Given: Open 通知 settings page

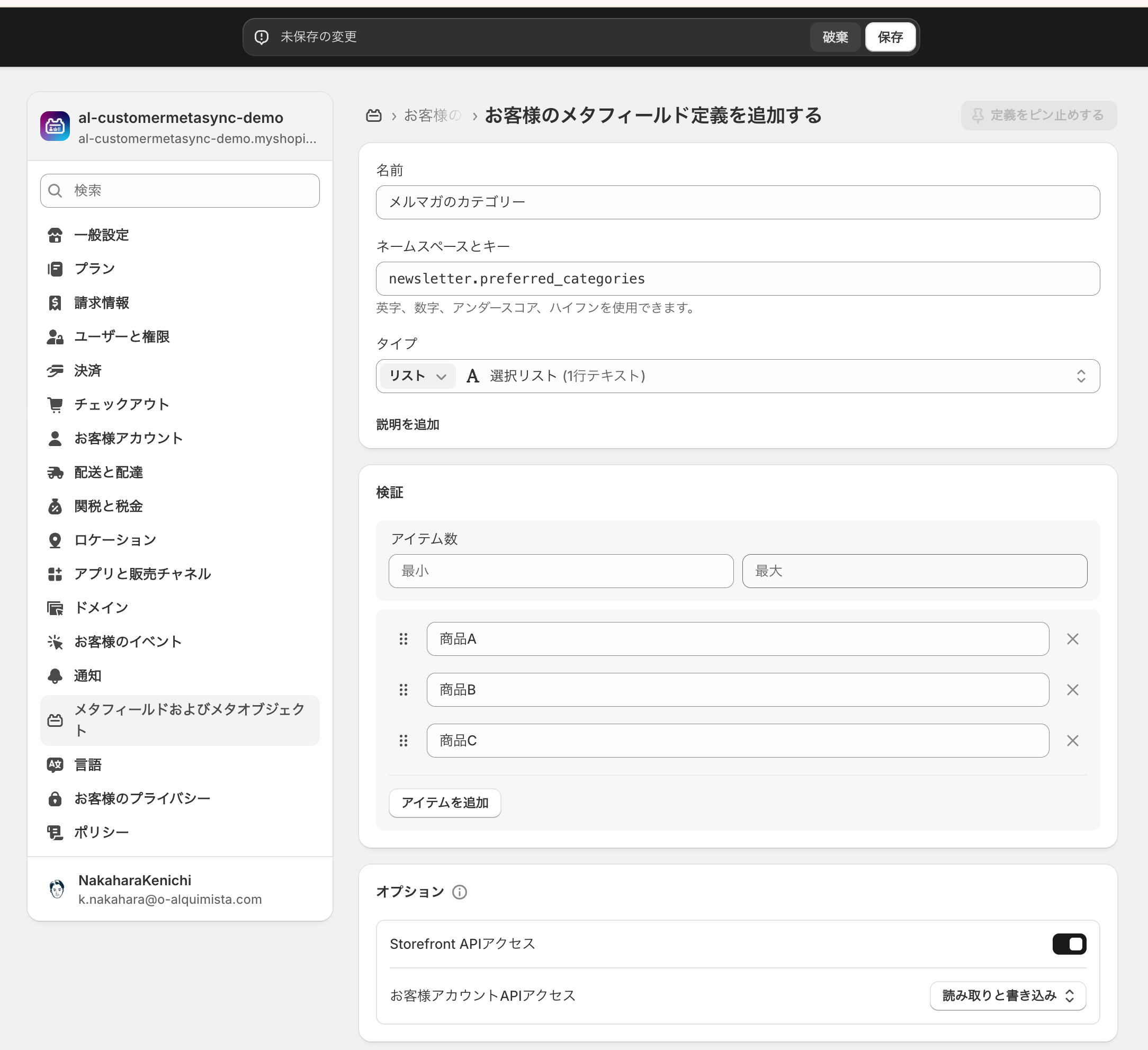Looking at the screenshot, I should (88, 675).
